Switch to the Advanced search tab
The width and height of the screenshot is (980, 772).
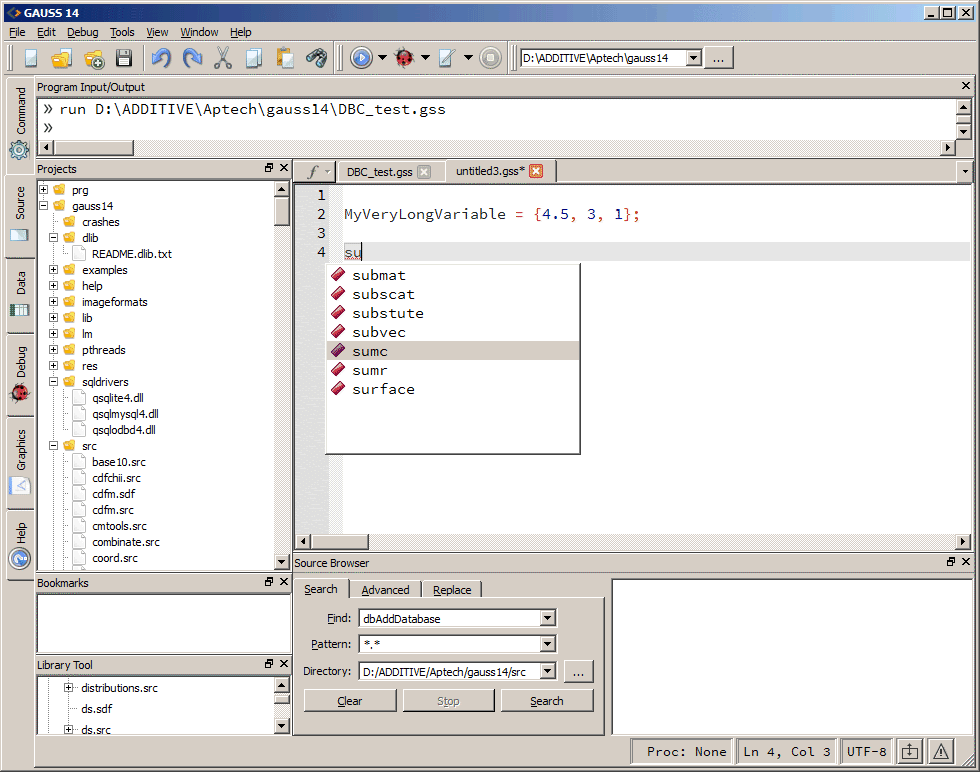(x=385, y=589)
